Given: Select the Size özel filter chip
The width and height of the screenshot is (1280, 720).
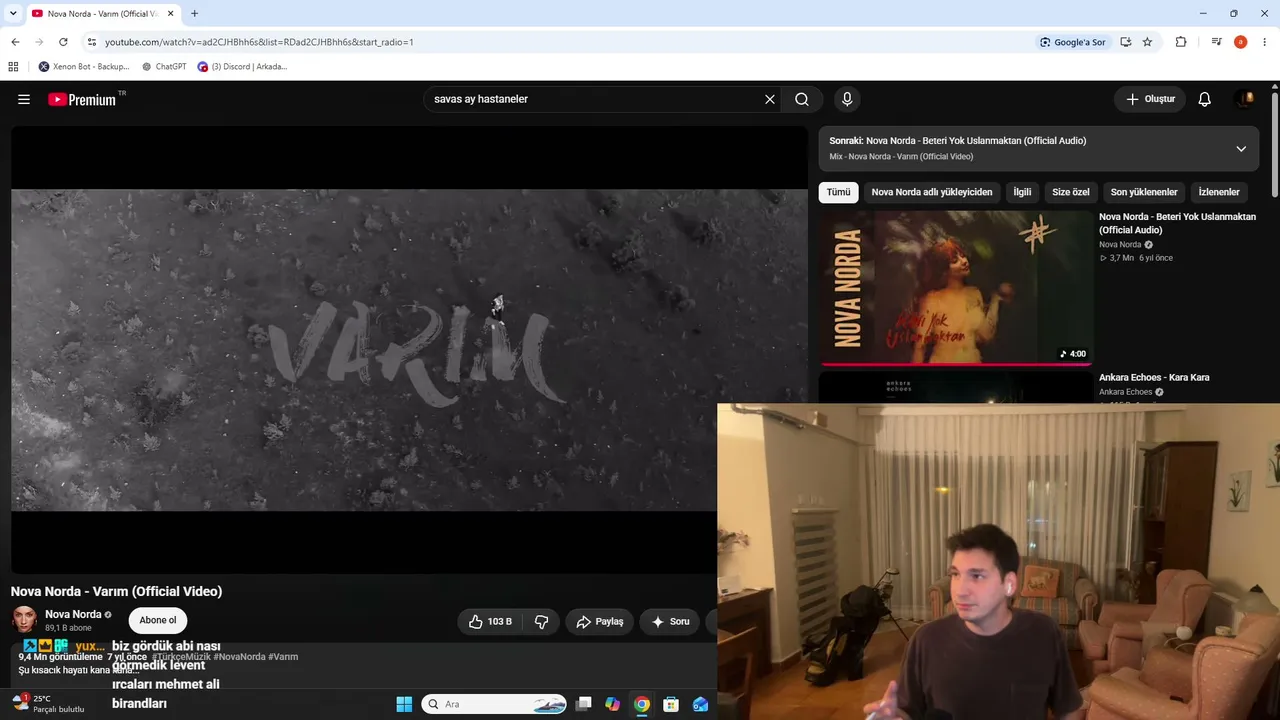Looking at the screenshot, I should (x=1071, y=192).
